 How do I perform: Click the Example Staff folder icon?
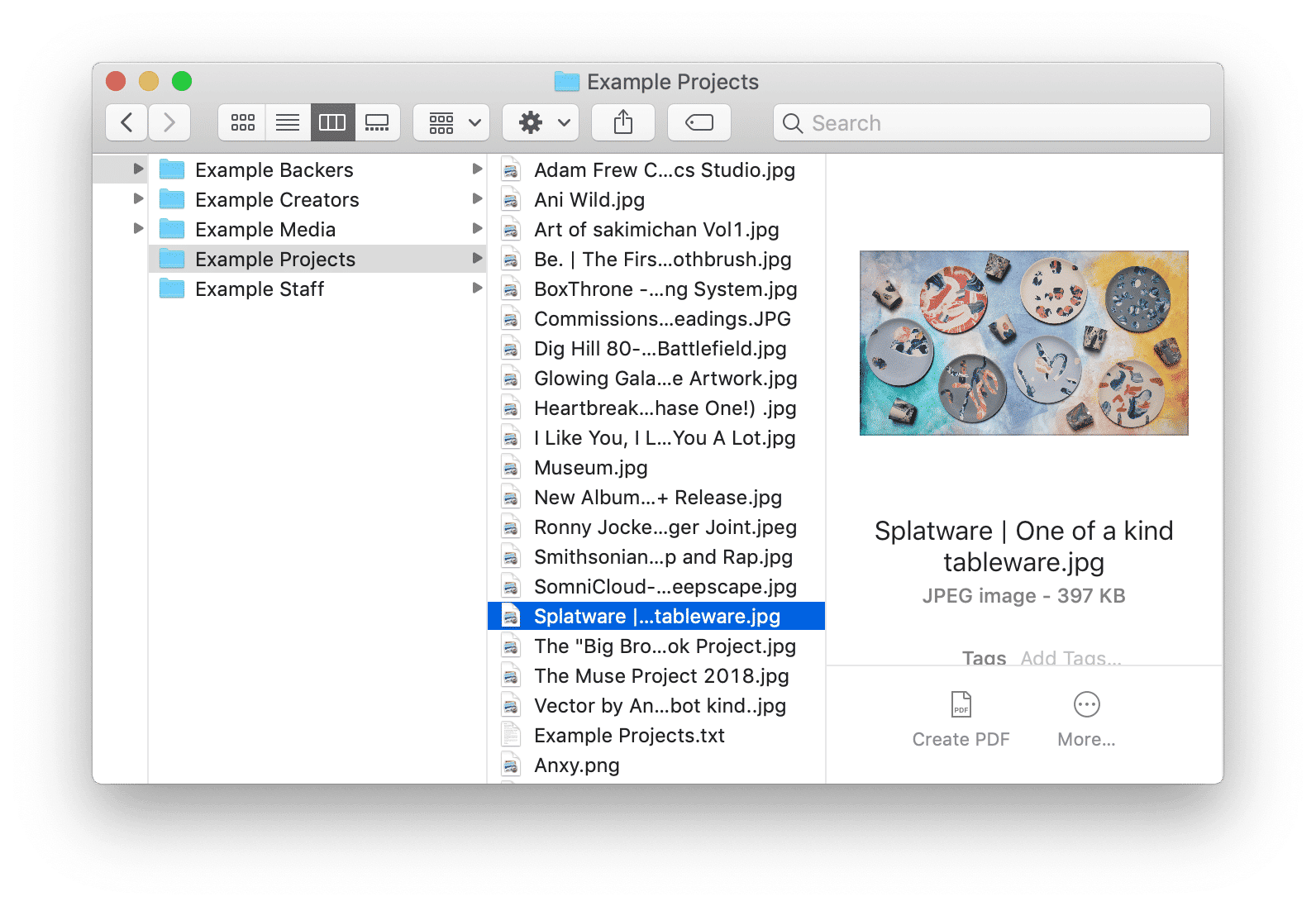[172, 288]
